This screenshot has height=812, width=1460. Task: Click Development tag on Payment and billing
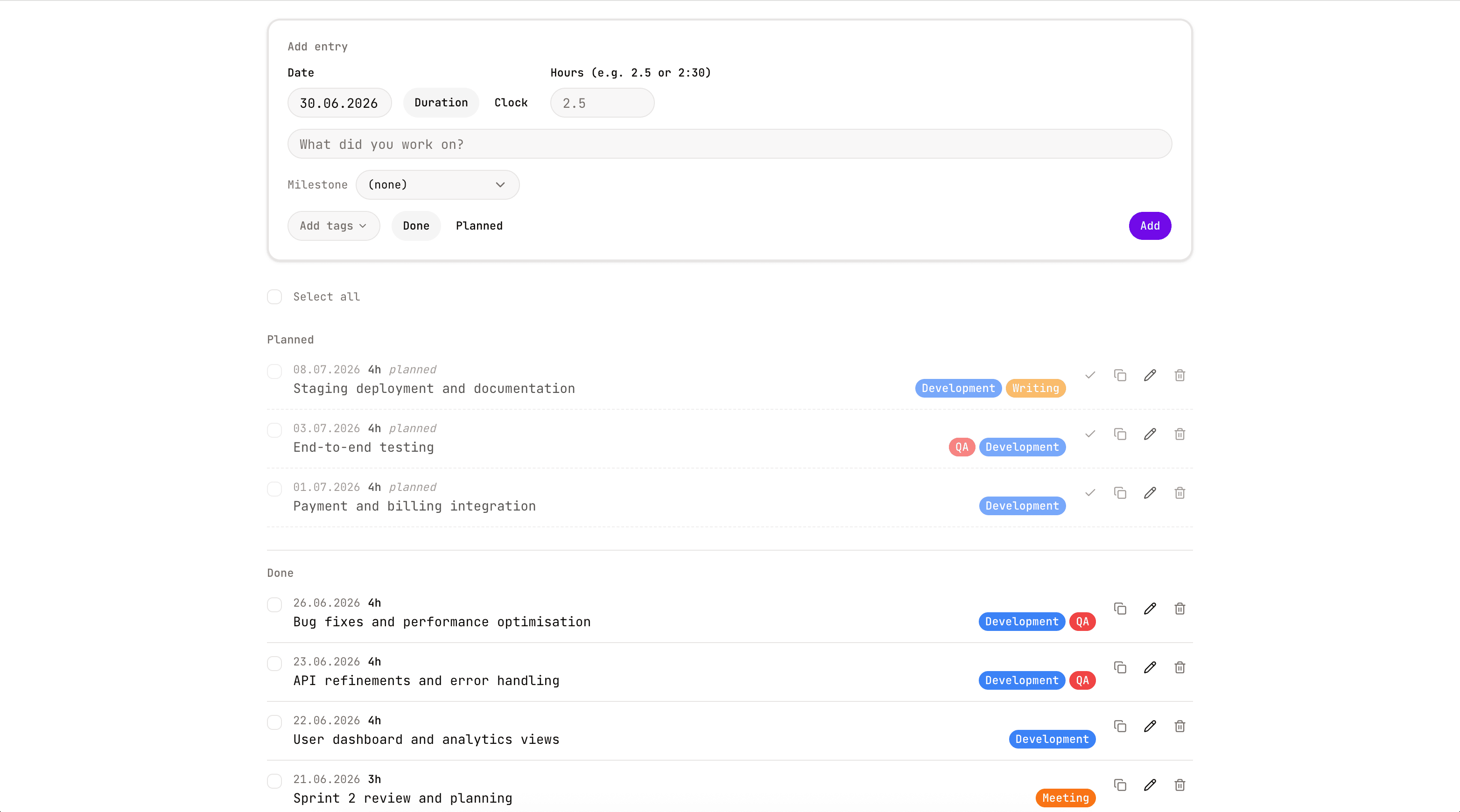click(1022, 507)
